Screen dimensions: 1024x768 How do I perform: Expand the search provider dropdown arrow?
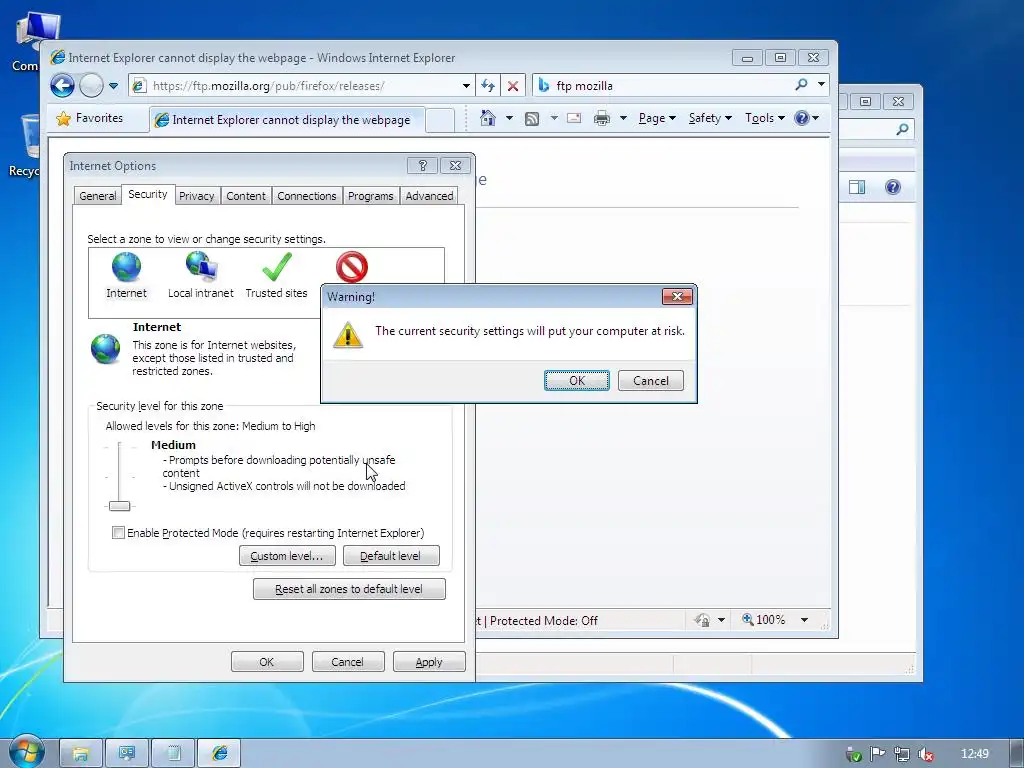822,85
